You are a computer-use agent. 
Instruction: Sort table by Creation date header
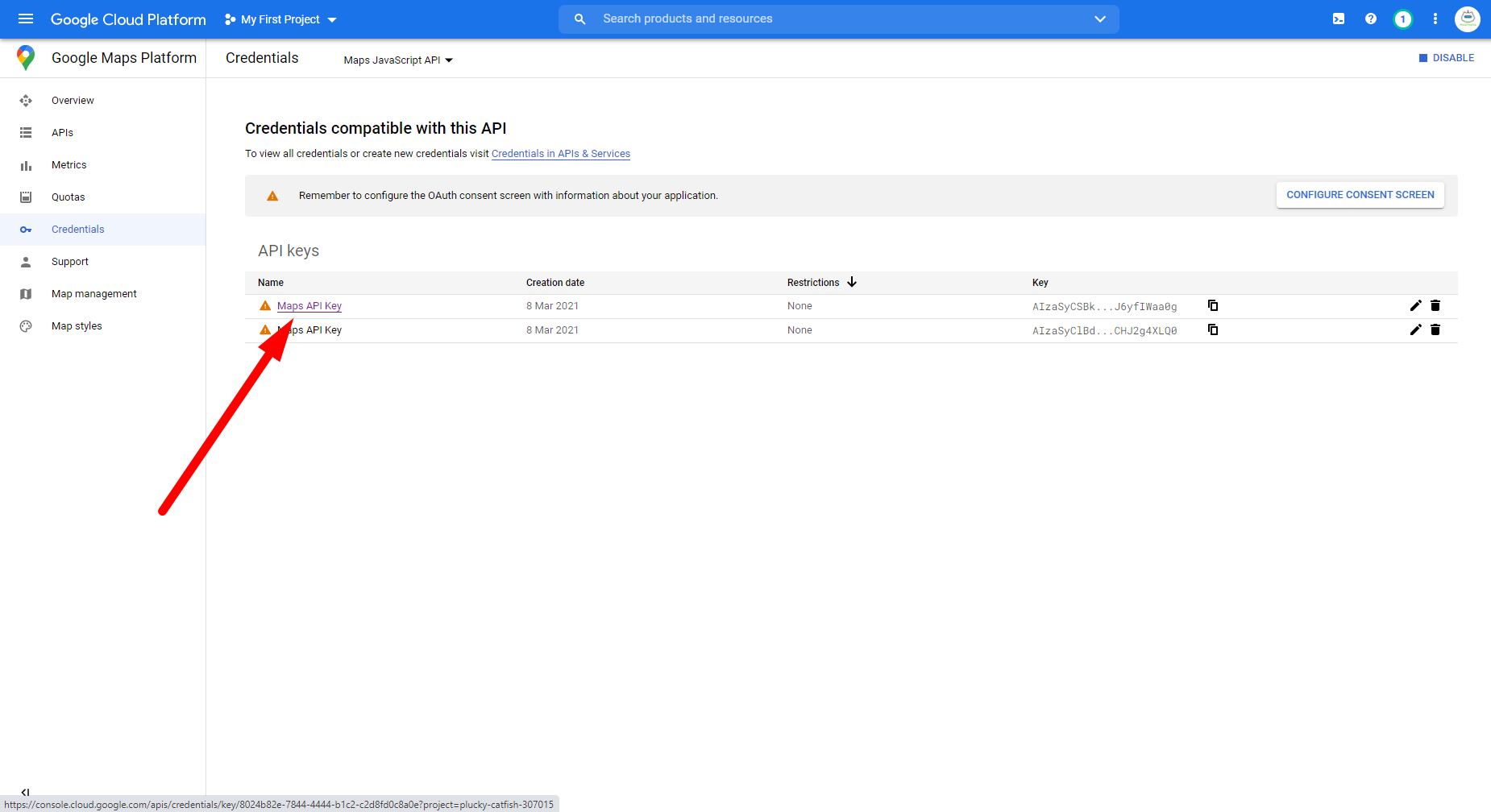555,283
